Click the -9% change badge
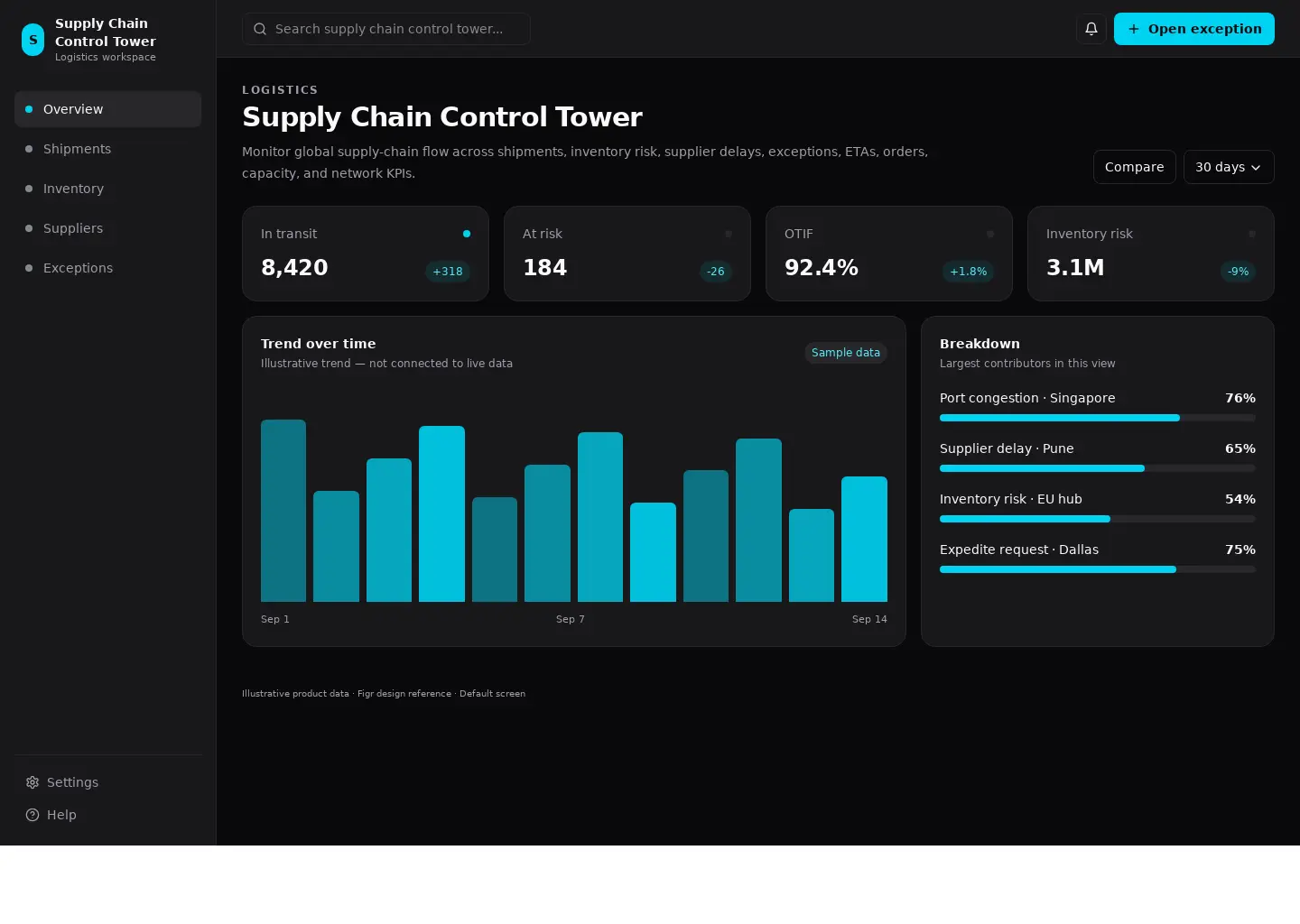This screenshot has height=924, width=1300. point(1239,272)
